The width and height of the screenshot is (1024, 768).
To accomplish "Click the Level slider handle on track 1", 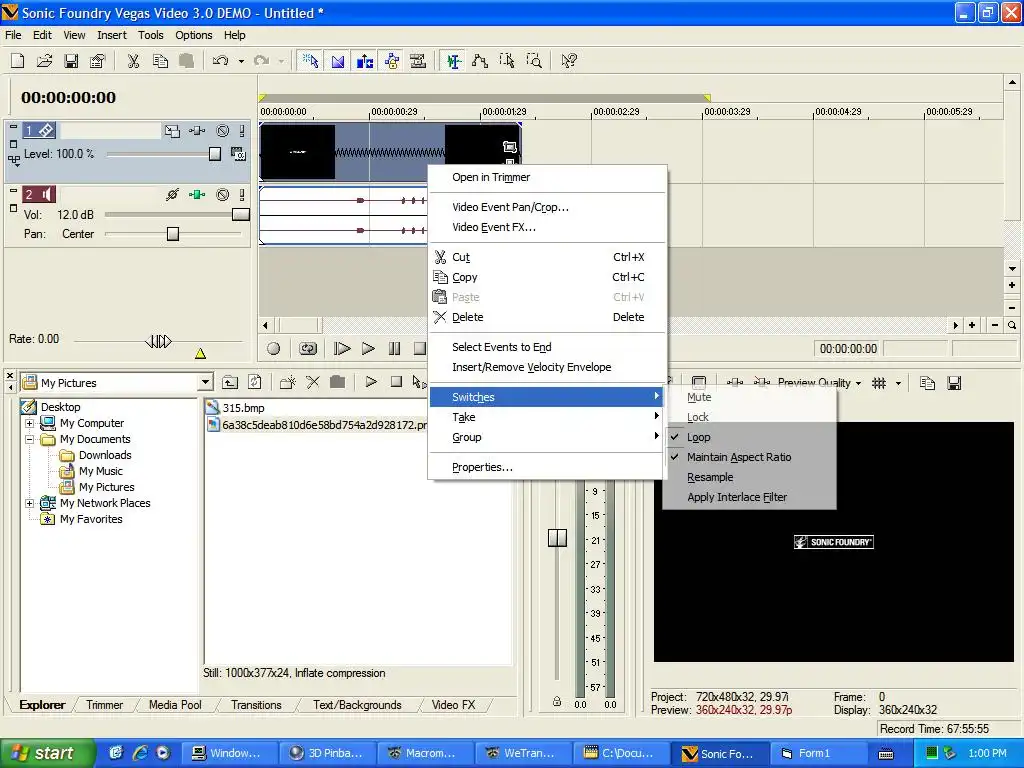I will 215,154.
